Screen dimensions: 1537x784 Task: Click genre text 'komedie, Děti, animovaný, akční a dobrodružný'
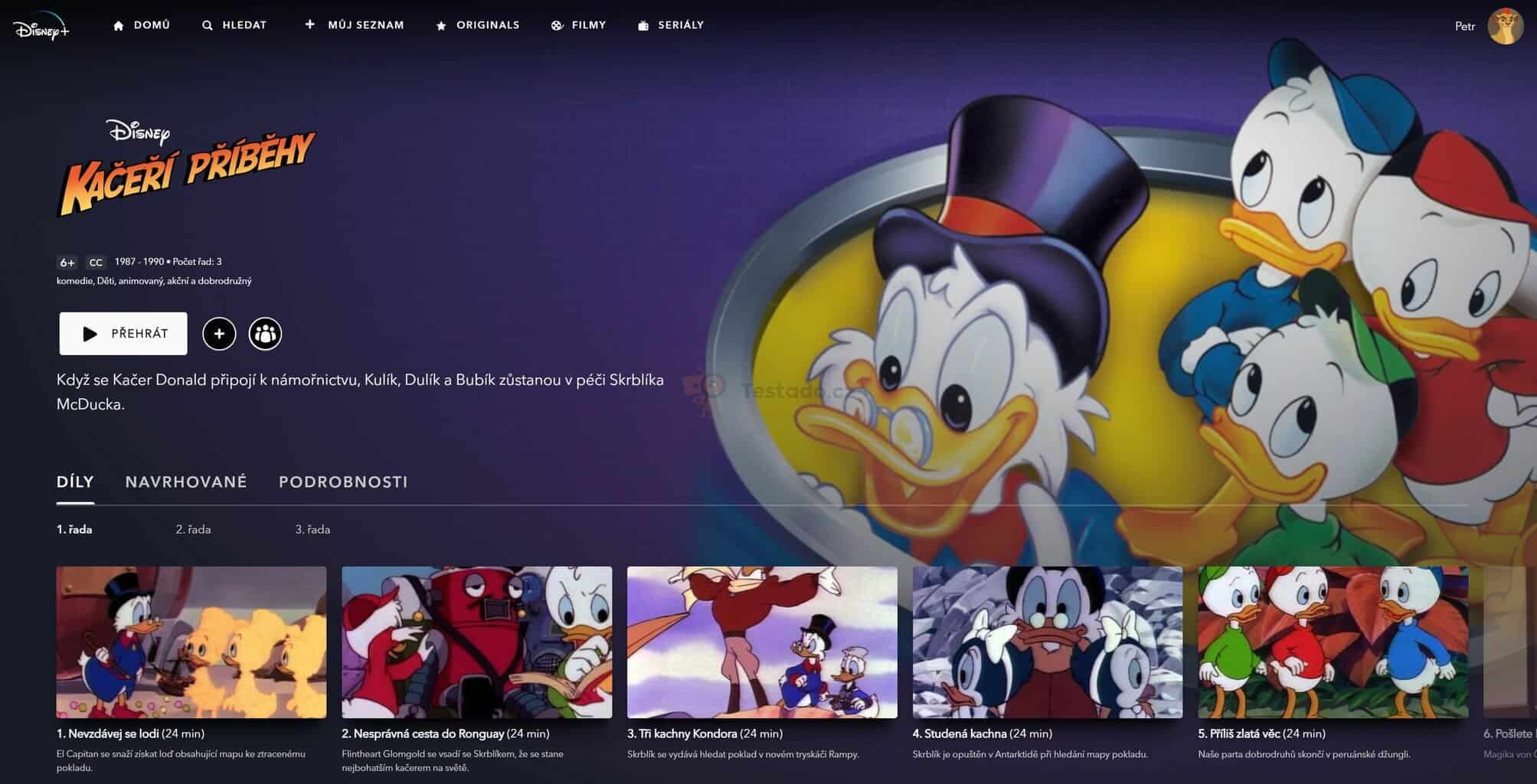[154, 281]
